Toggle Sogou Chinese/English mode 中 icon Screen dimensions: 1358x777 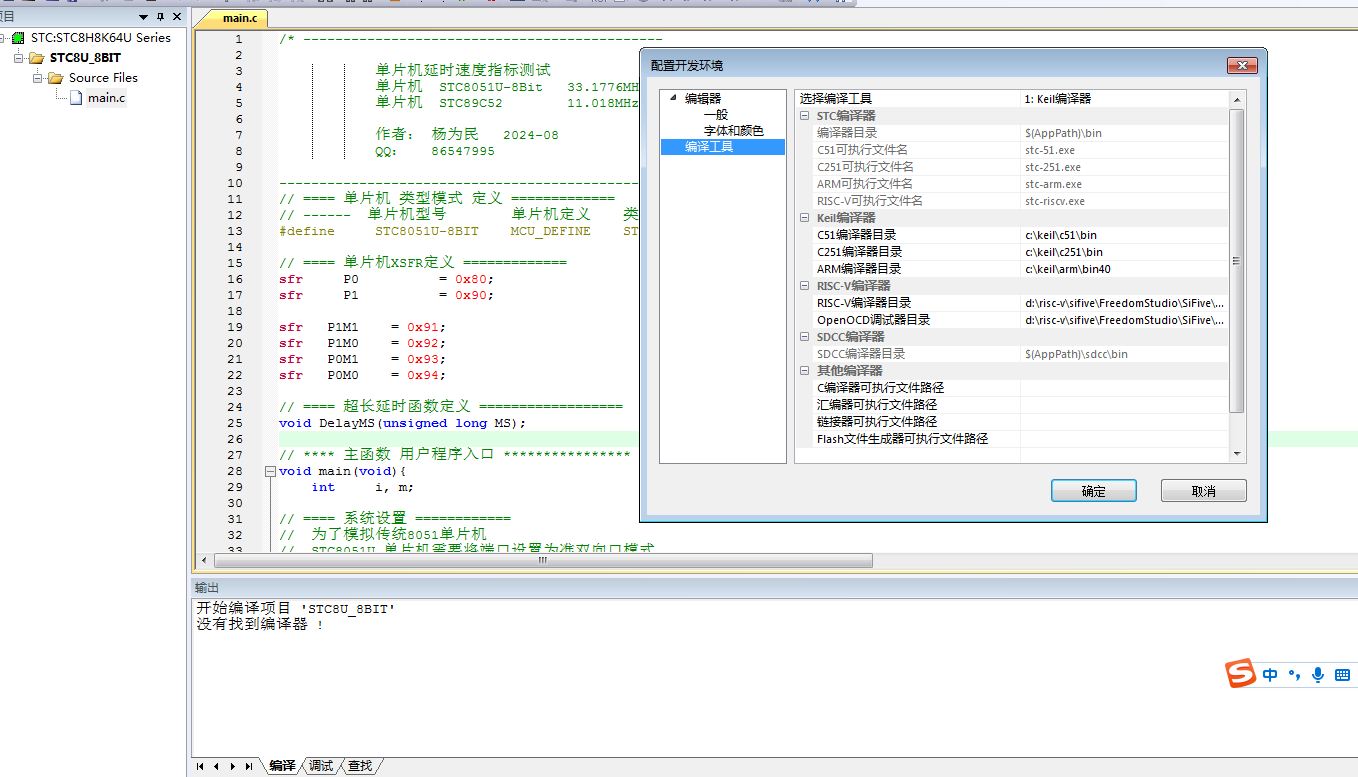(1270, 675)
